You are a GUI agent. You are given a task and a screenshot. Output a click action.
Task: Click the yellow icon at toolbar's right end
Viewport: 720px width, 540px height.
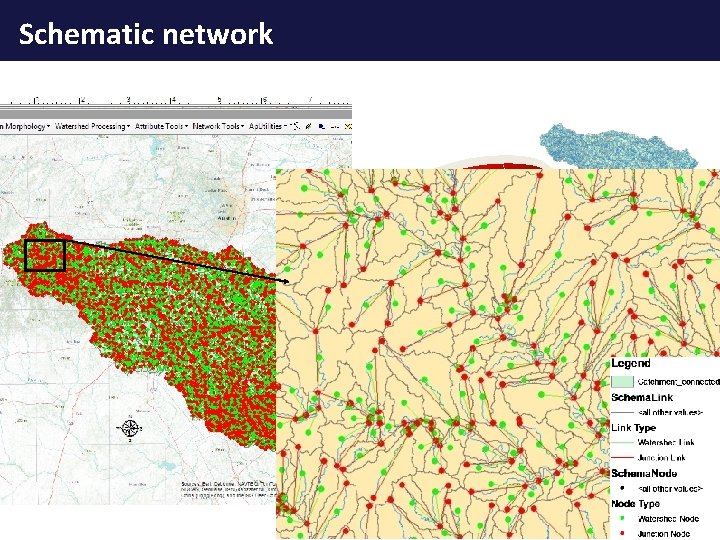348,126
